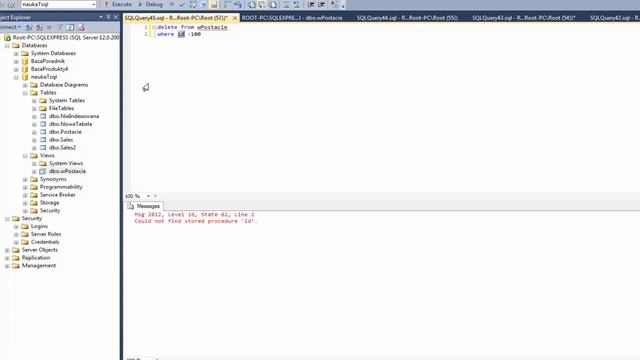
Task: Click the Cancel Executing Query icon
Action: [x=171, y=4]
